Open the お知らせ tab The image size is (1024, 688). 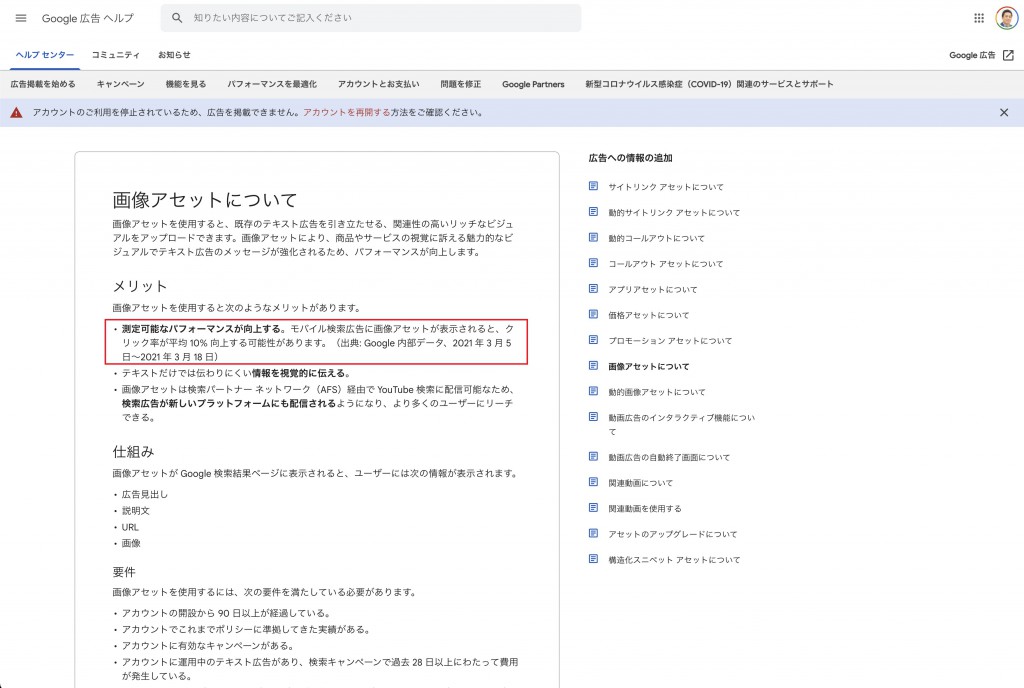tap(174, 55)
